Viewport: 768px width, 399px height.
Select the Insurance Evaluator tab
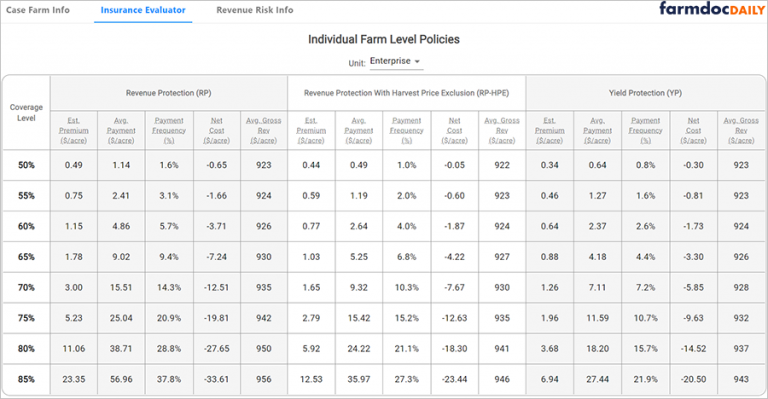pos(143,10)
